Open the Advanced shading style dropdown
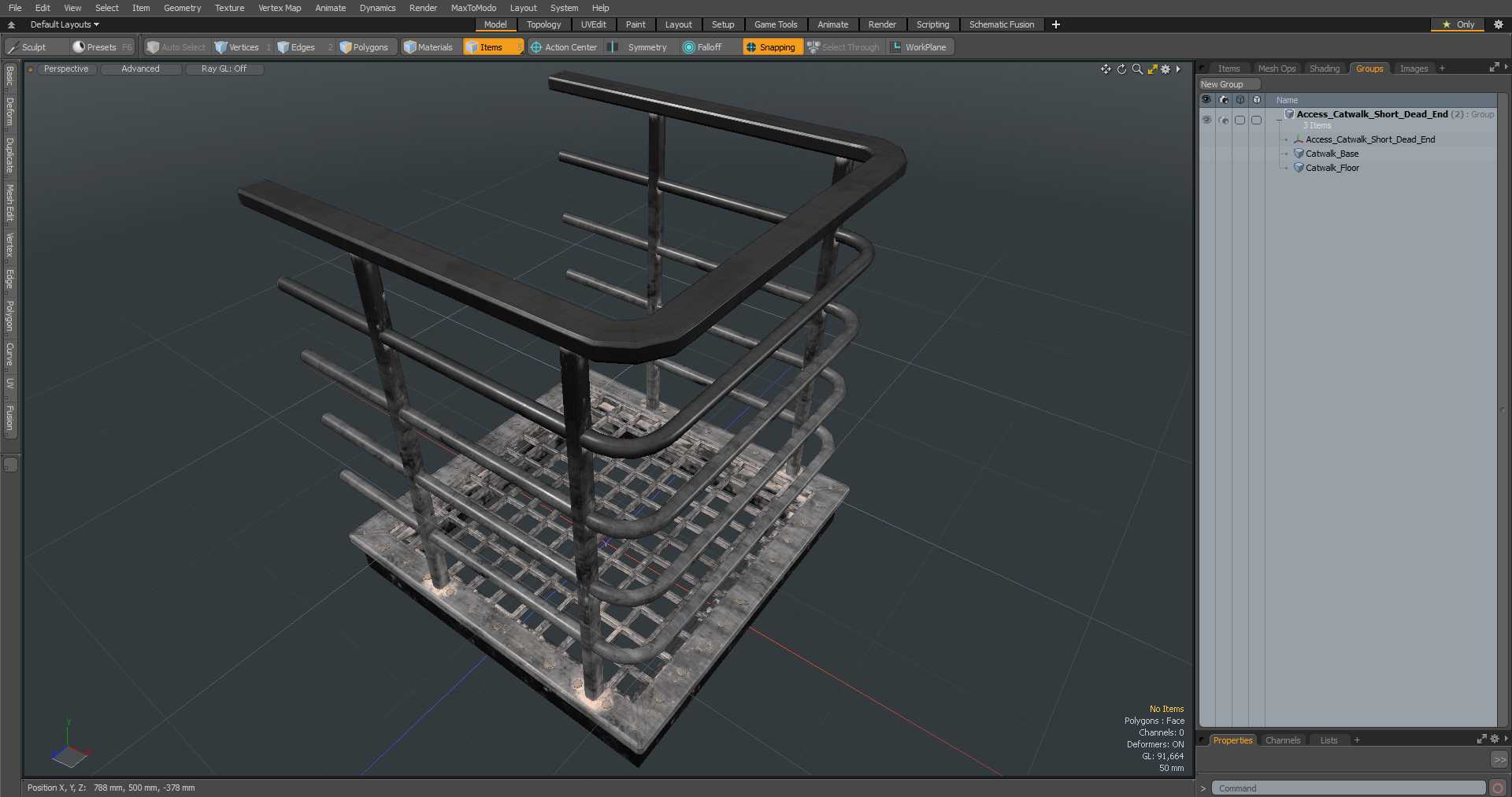The height and width of the screenshot is (797, 1512). pyautogui.click(x=140, y=69)
